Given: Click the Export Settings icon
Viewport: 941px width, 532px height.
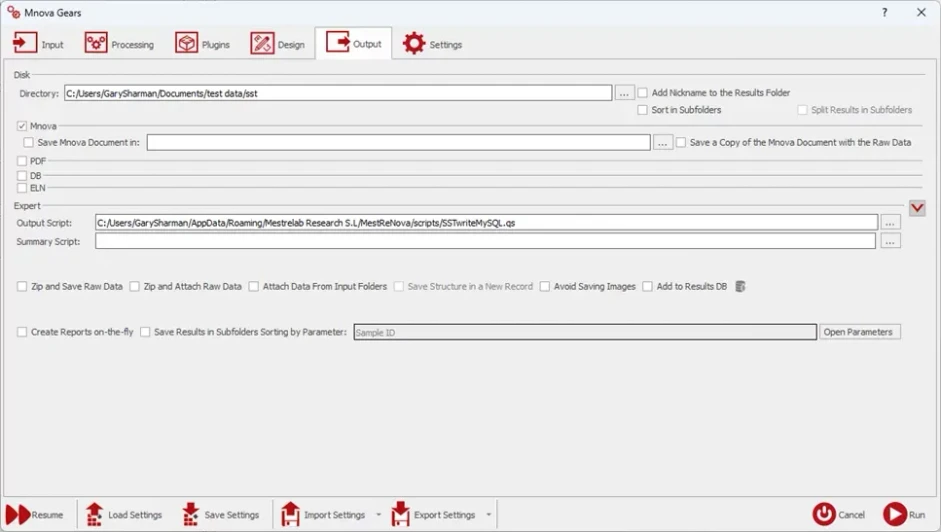Looking at the screenshot, I should pyautogui.click(x=400, y=514).
